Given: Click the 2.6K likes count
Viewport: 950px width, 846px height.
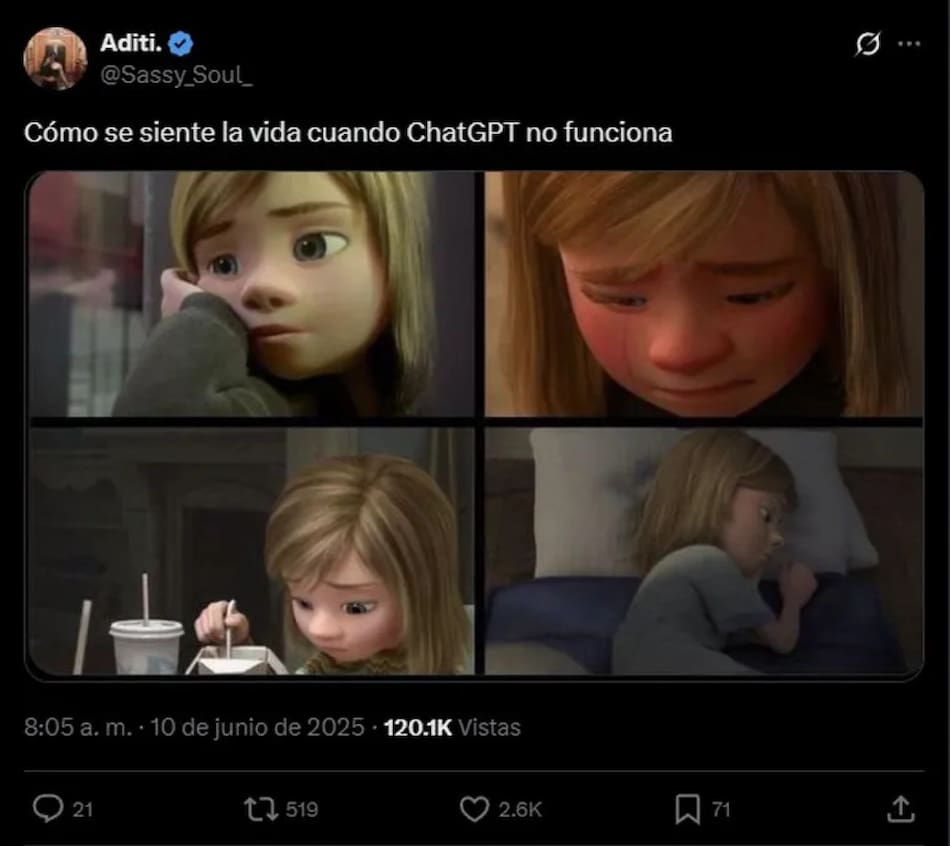Looking at the screenshot, I should tap(519, 809).
